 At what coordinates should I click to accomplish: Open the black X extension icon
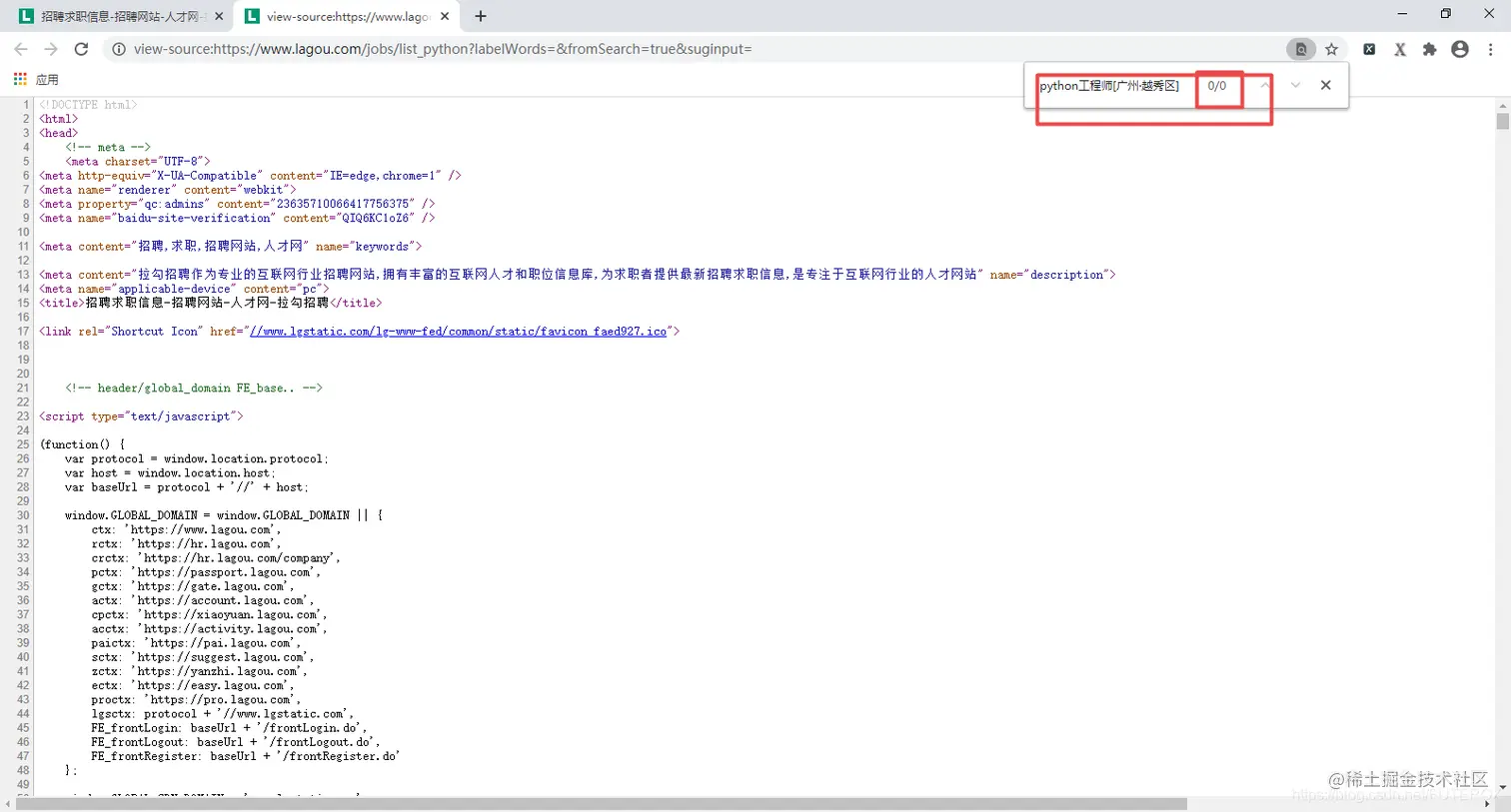(x=1369, y=49)
